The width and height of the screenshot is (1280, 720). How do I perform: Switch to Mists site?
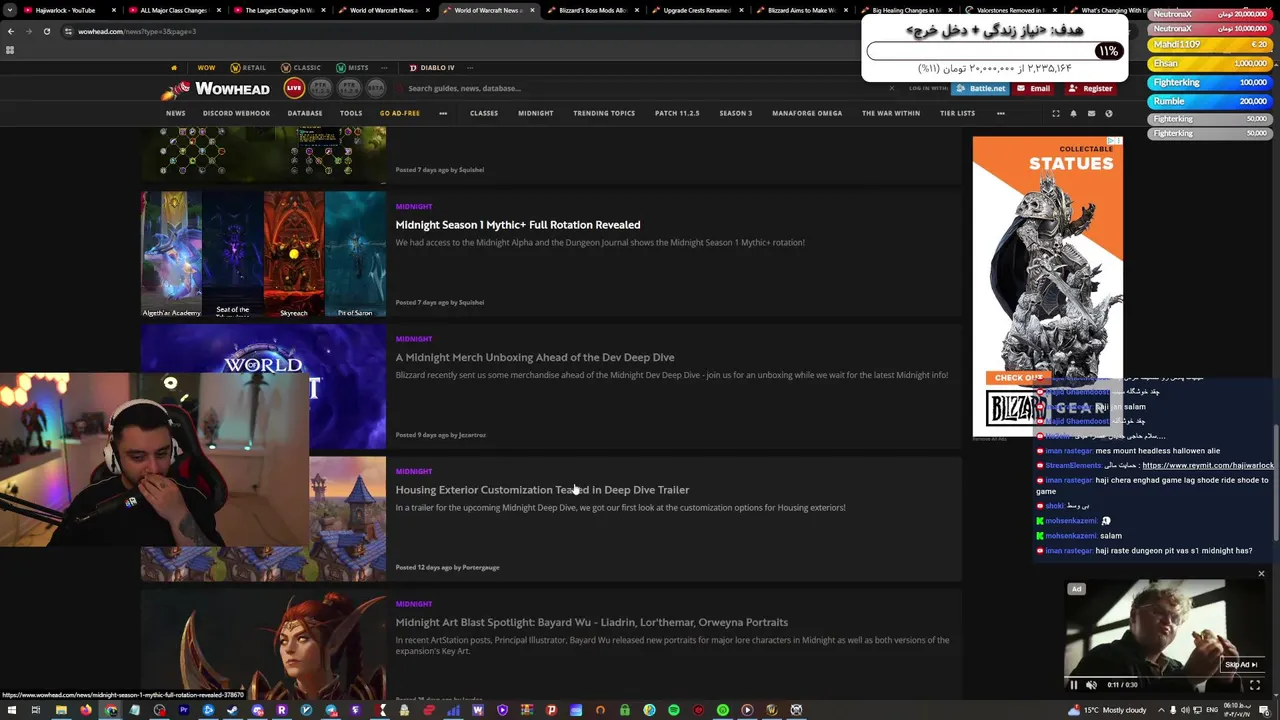(352, 68)
